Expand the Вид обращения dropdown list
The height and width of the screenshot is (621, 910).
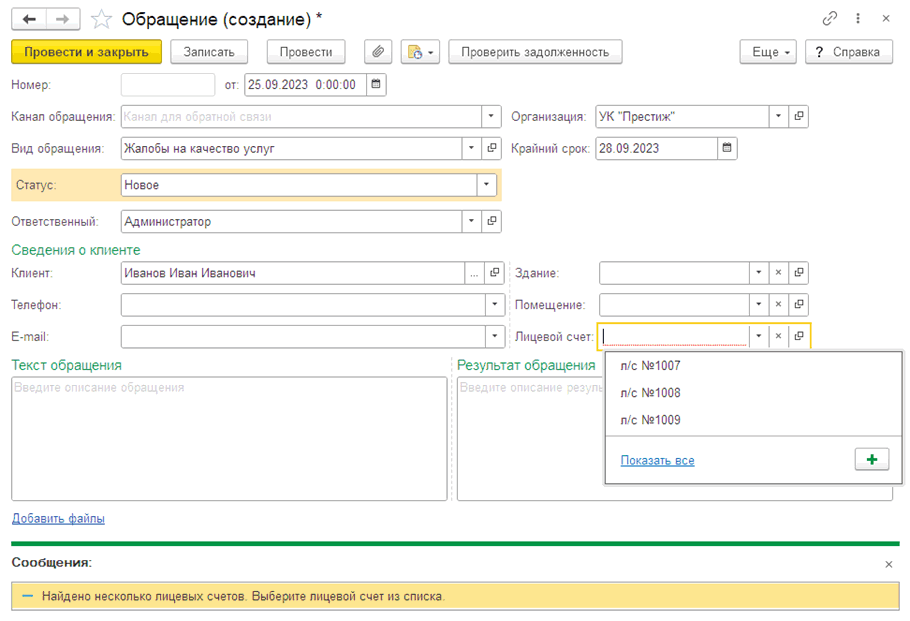click(x=471, y=149)
